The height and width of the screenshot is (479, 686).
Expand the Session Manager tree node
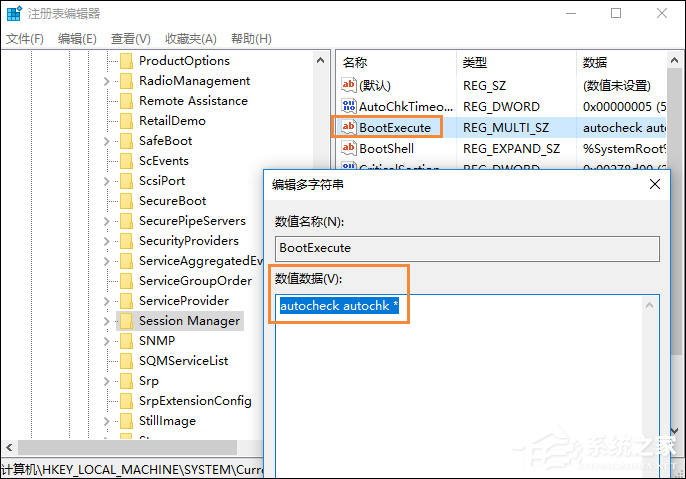(x=106, y=322)
